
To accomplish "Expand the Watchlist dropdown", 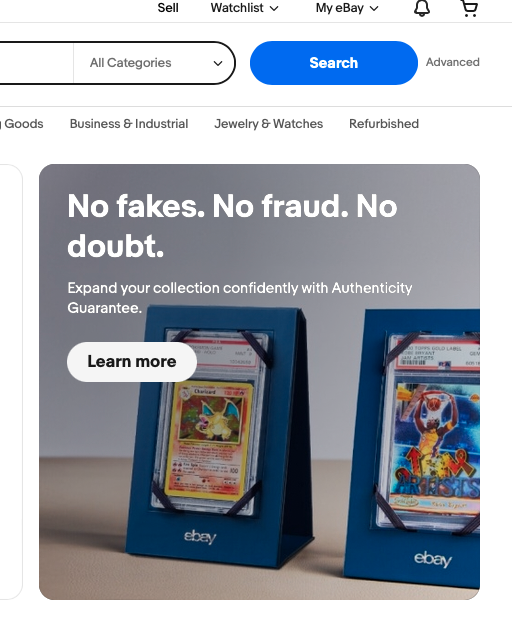I will click(244, 8).
